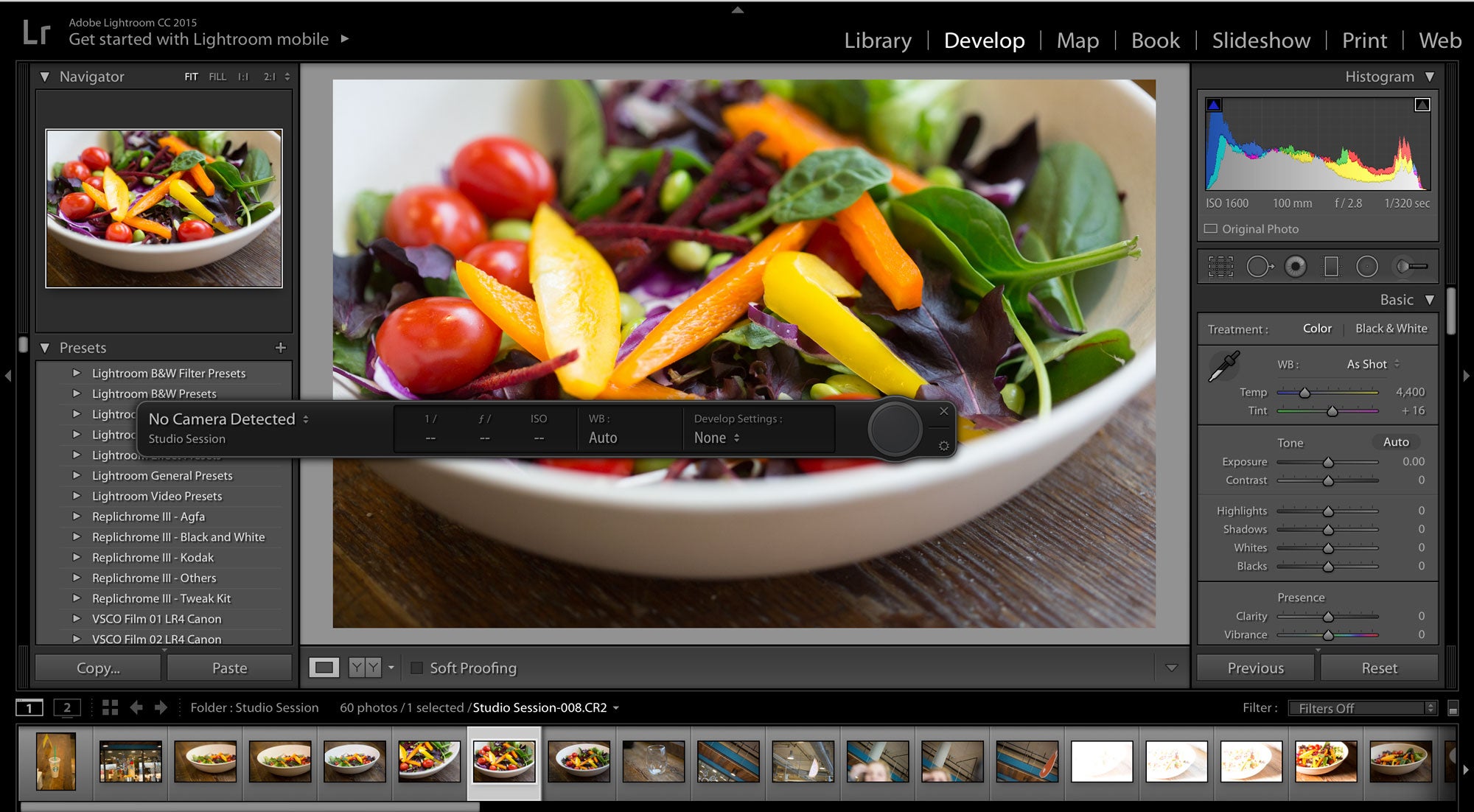Viewport: 1474px width, 812px height.
Task: Go forward with filmstrip right arrow
Action: tap(161, 707)
